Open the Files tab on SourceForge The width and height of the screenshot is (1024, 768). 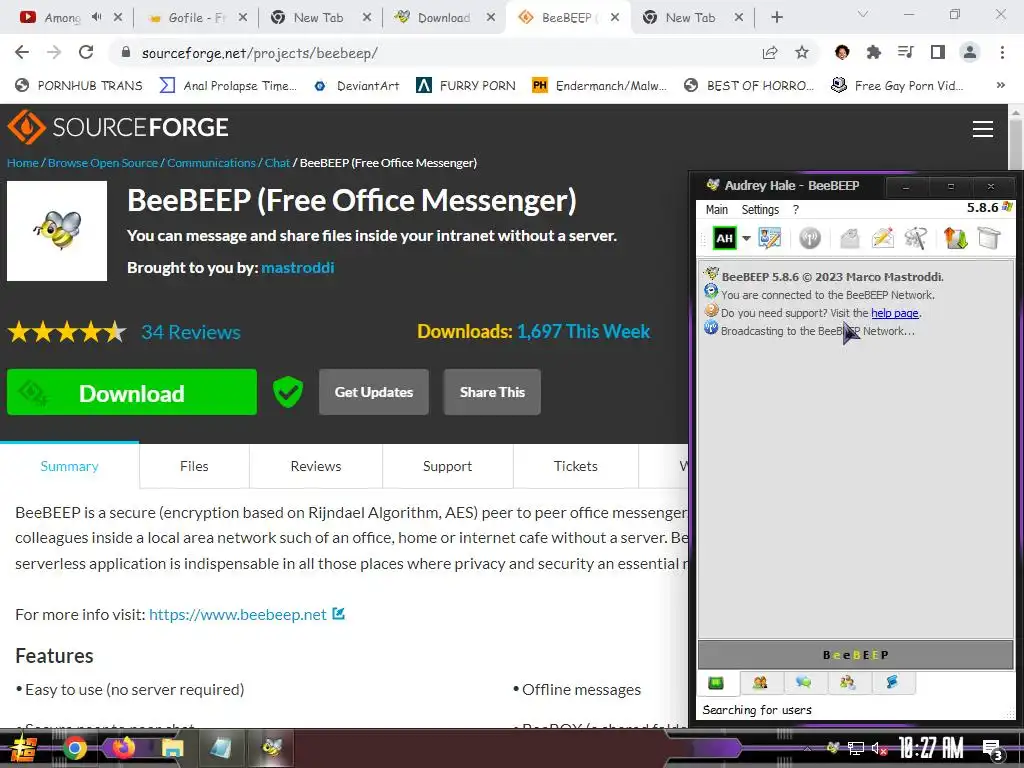pyautogui.click(x=194, y=466)
